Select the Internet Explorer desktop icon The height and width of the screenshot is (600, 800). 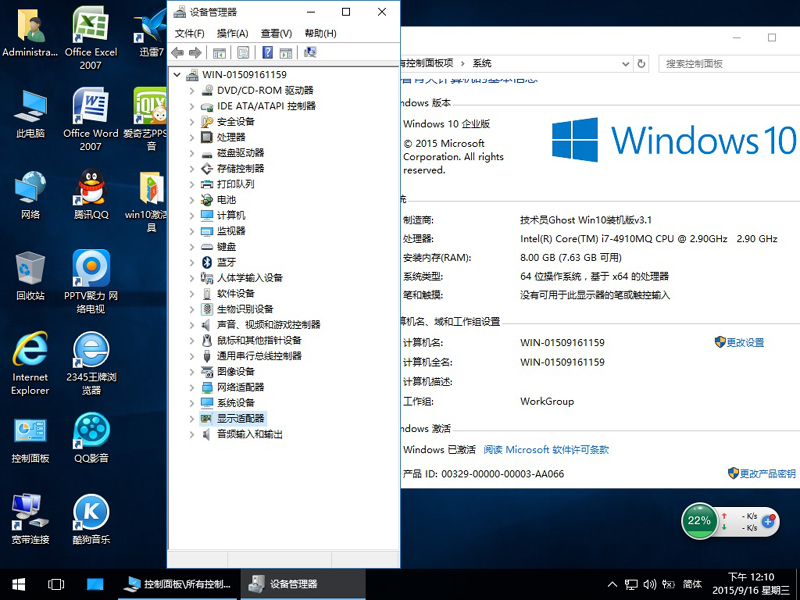point(30,363)
